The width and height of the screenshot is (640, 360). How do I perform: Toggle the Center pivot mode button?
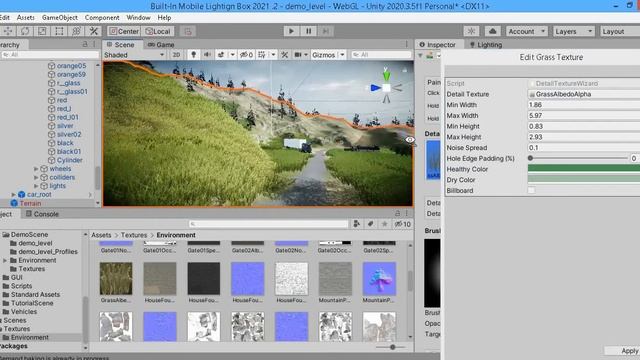[124, 31]
